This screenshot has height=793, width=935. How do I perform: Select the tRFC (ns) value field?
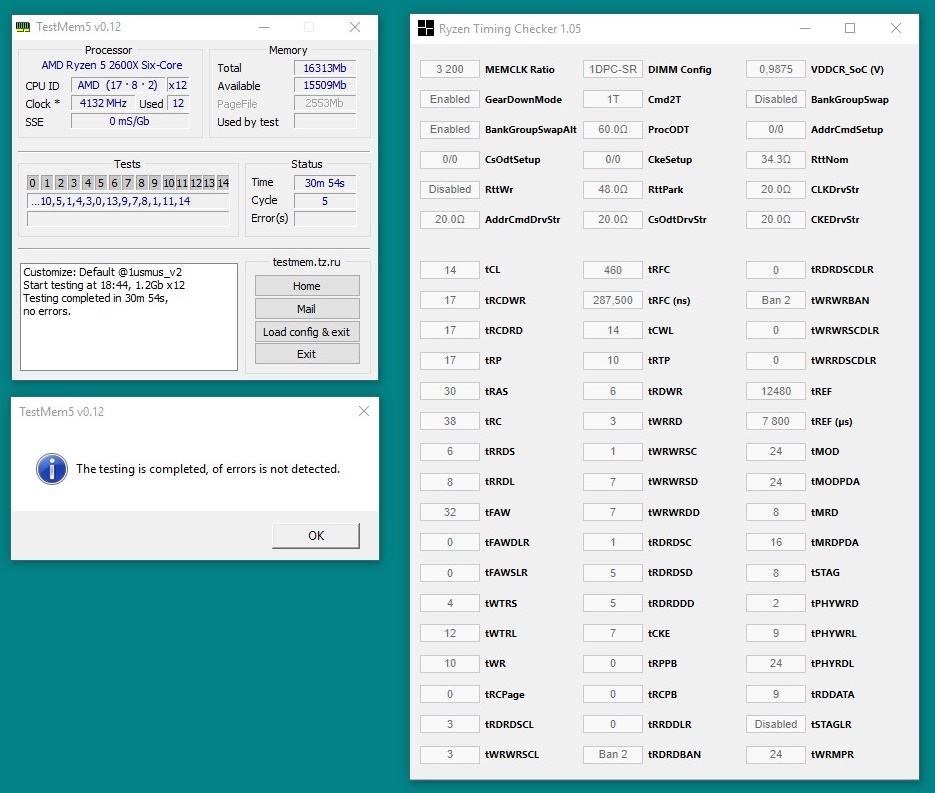[613, 300]
